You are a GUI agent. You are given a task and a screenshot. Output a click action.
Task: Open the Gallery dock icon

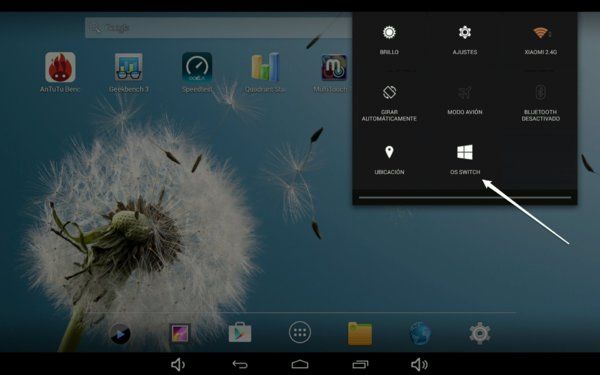(180, 333)
